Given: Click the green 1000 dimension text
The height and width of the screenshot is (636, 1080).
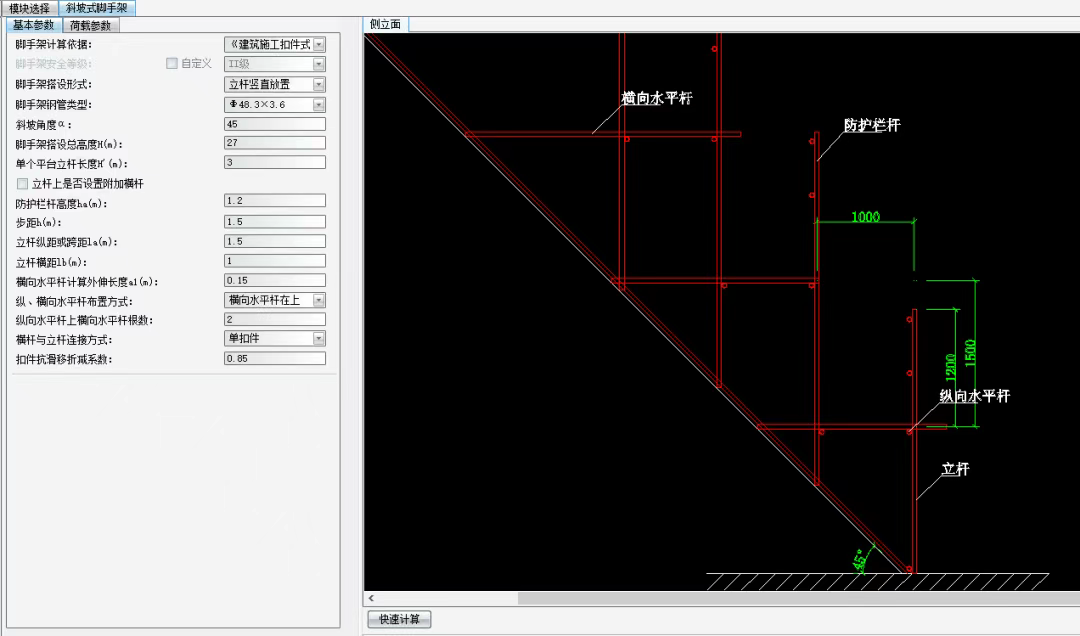Looking at the screenshot, I should pyautogui.click(x=866, y=217).
